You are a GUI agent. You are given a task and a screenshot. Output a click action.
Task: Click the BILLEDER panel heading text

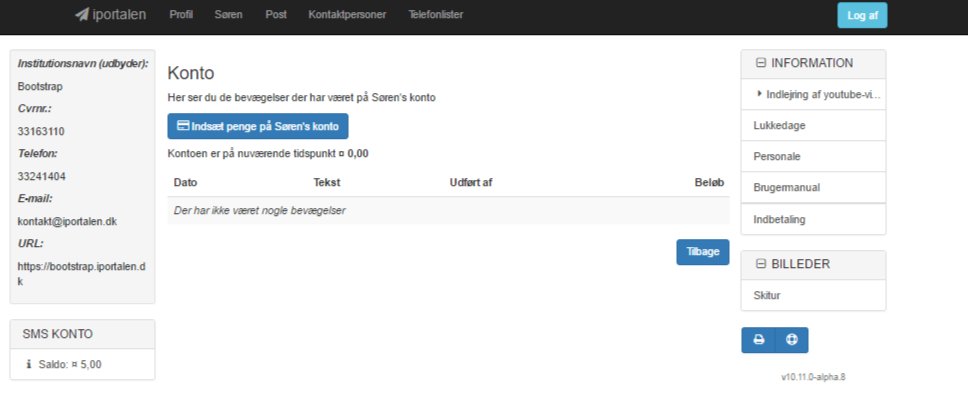(801, 264)
